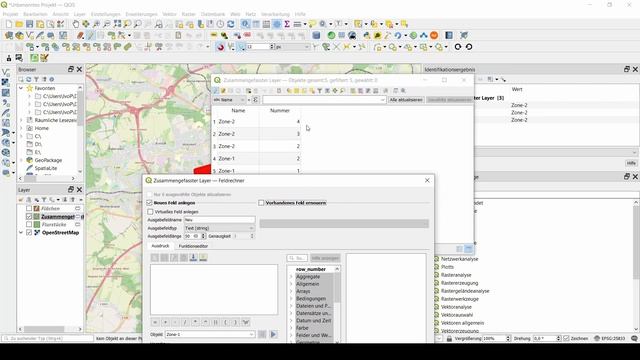Screen dimensions: 640x360
Task: Open the Projekt menu
Action: 11,14
